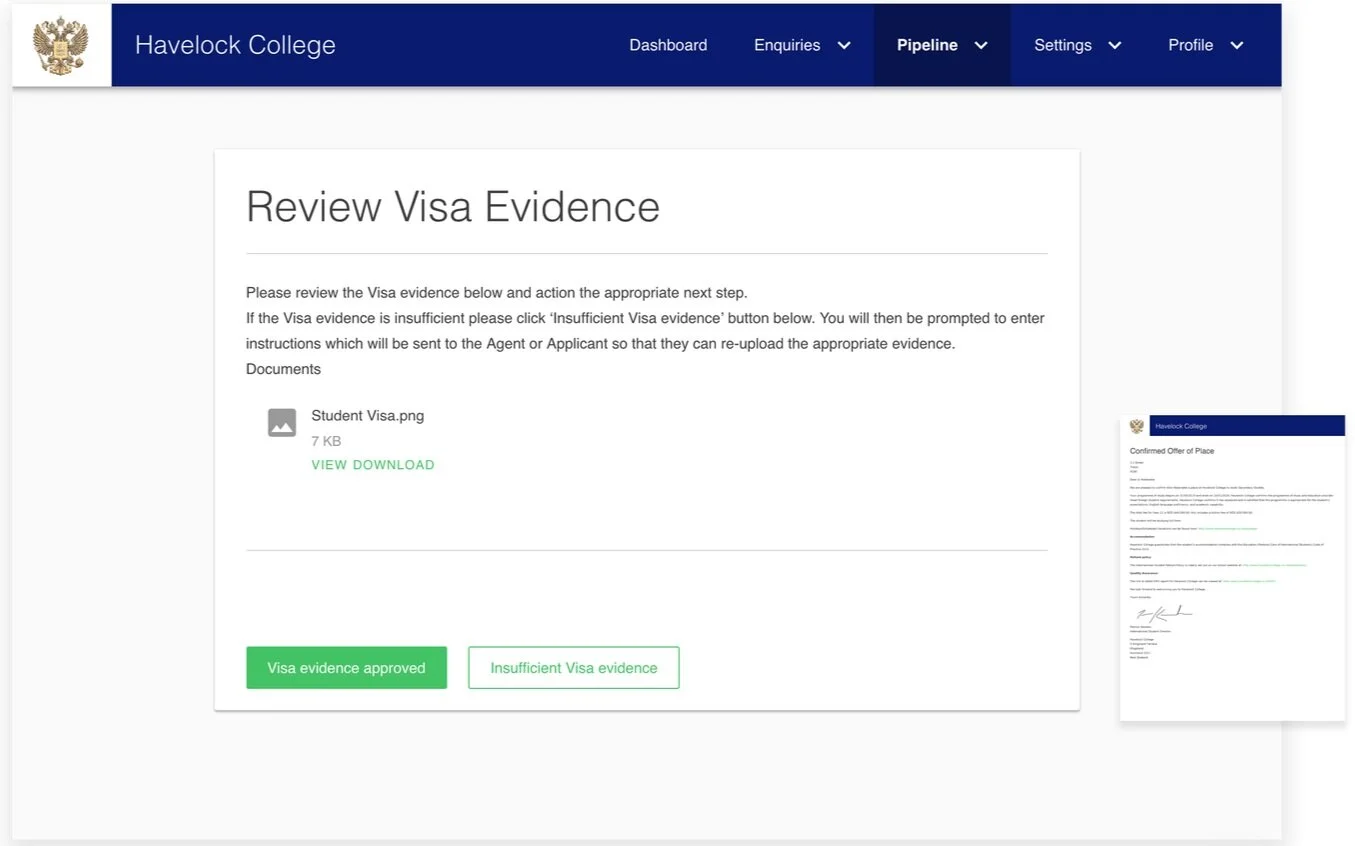
Task: Click the Havelock College title in the header
Action: pyautogui.click(x=235, y=44)
